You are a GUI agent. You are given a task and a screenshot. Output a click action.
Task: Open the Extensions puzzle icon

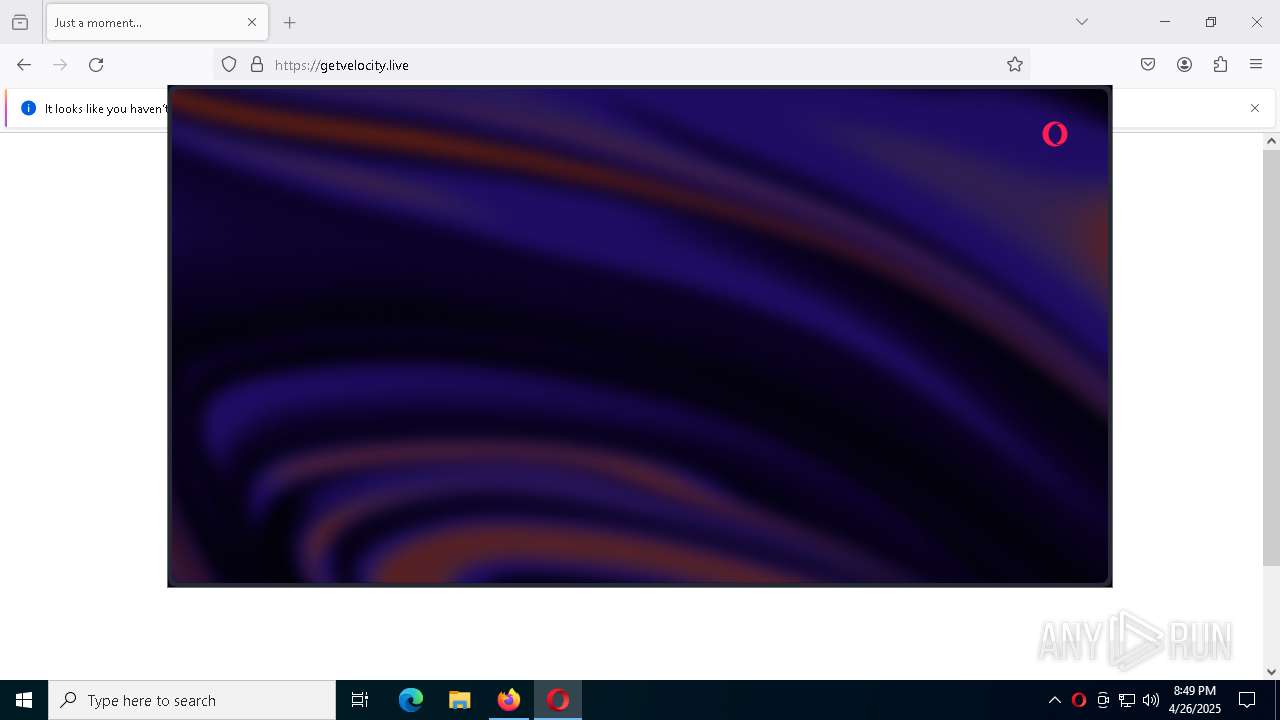[x=1220, y=65]
